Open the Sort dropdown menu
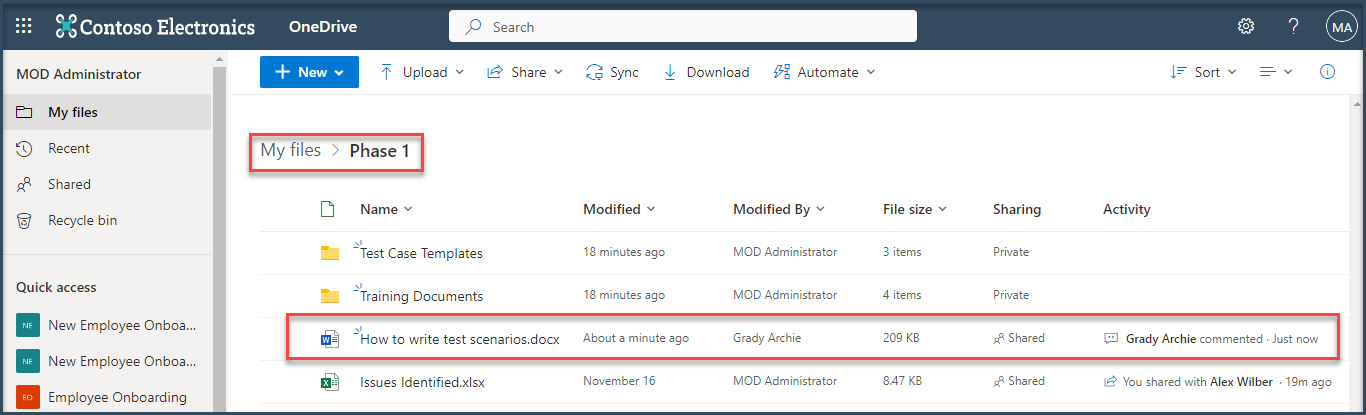Image resolution: width=1366 pixels, height=415 pixels. point(1204,72)
